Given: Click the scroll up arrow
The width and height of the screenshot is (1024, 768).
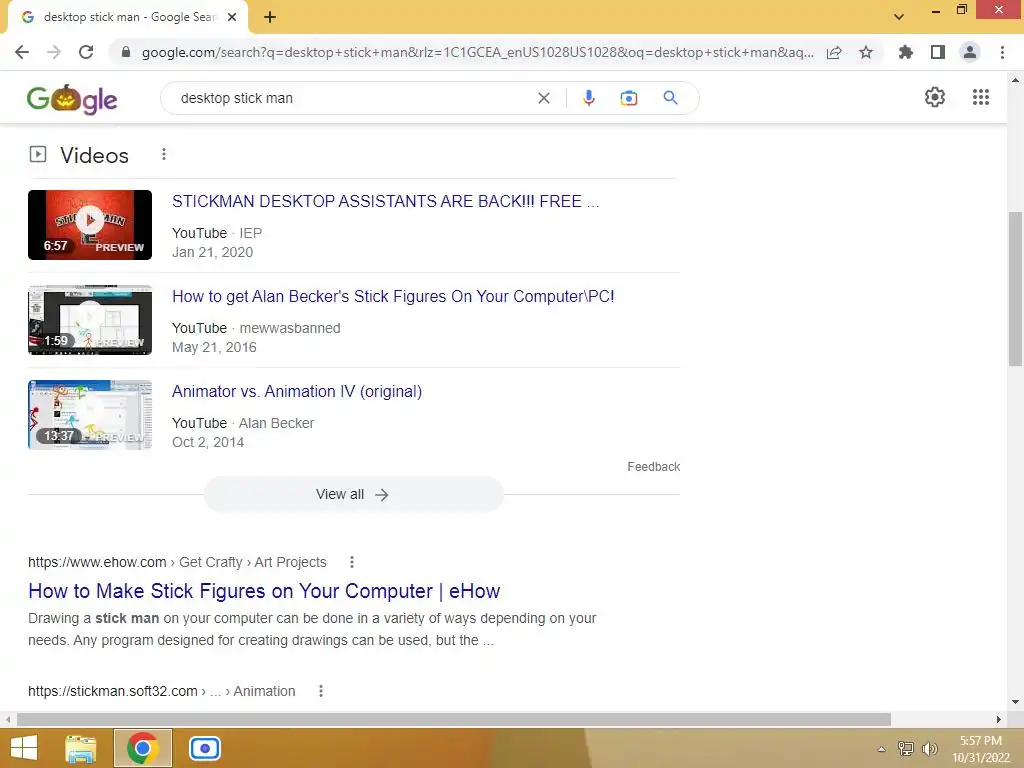Looking at the screenshot, I should point(1015,81).
